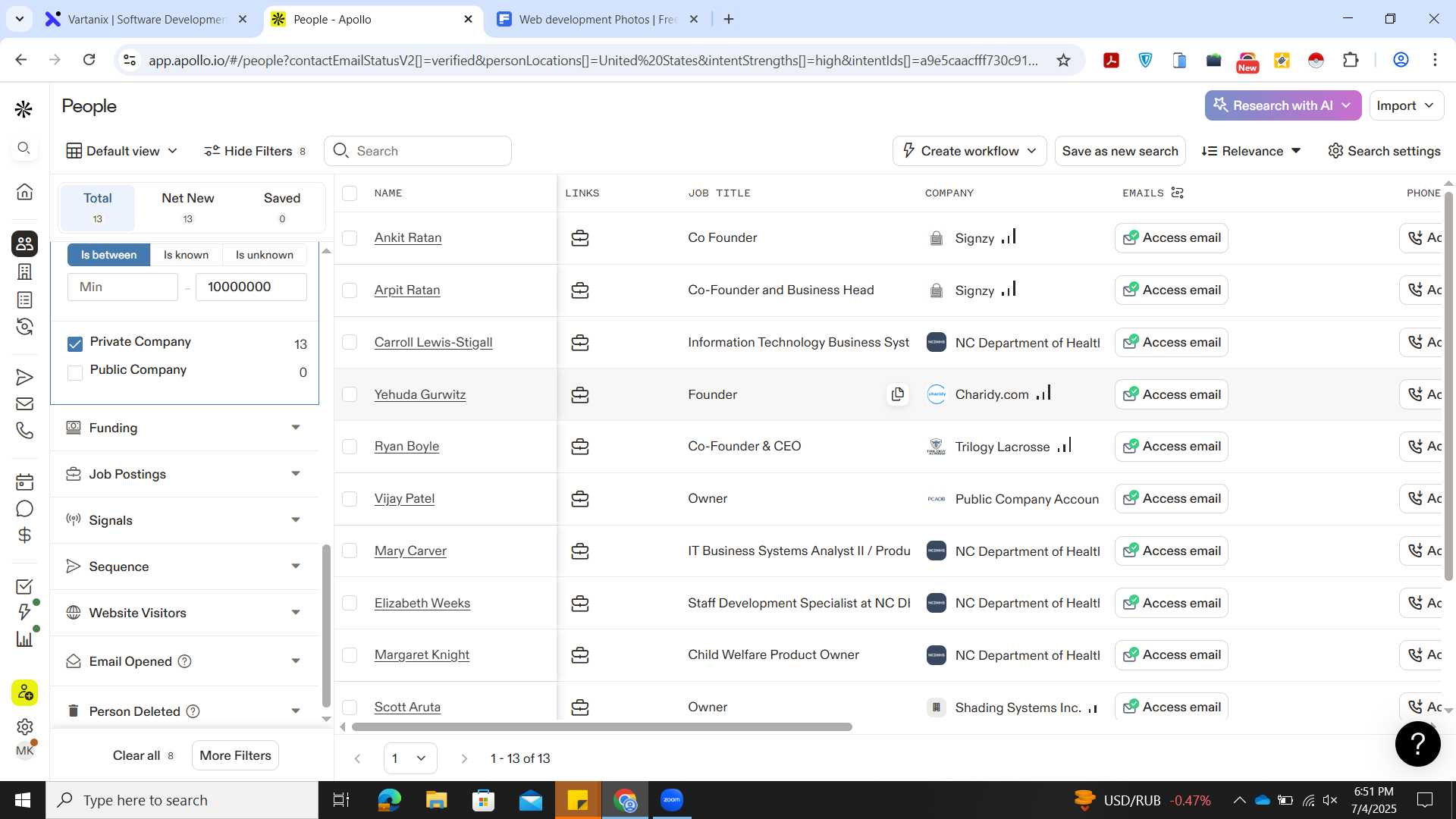The height and width of the screenshot is (819, 1456).
Task: Open the Chrome extensions puzzle icon
Action: click(x=1351, y=60)
